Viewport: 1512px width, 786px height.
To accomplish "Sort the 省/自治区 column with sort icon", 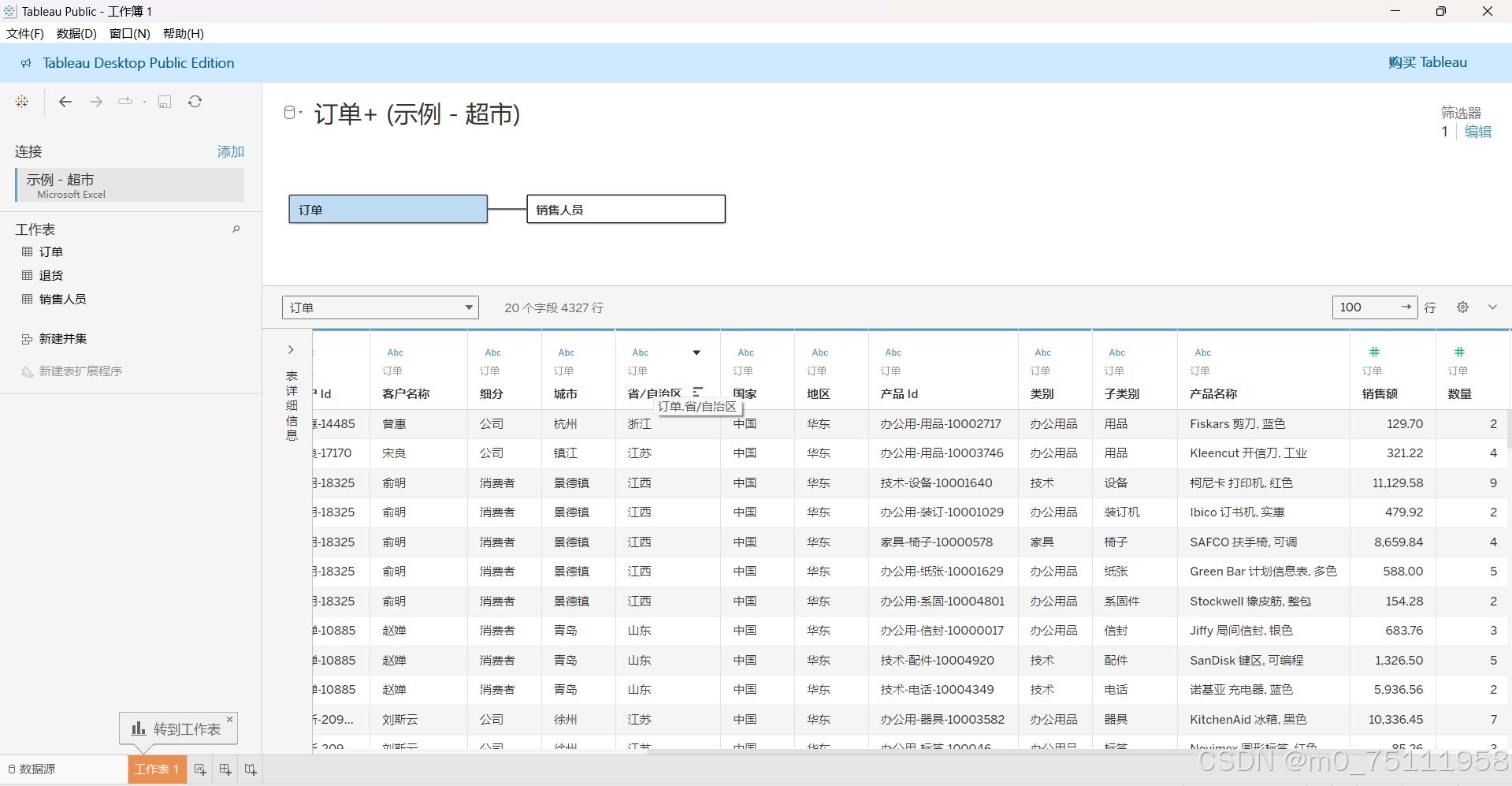I will point(697,392).
